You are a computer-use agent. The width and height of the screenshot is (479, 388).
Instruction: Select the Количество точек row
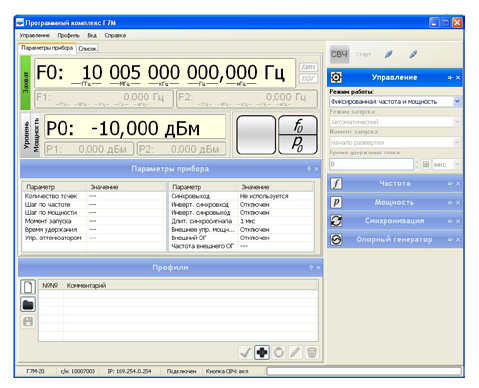[x=93, y=196]
